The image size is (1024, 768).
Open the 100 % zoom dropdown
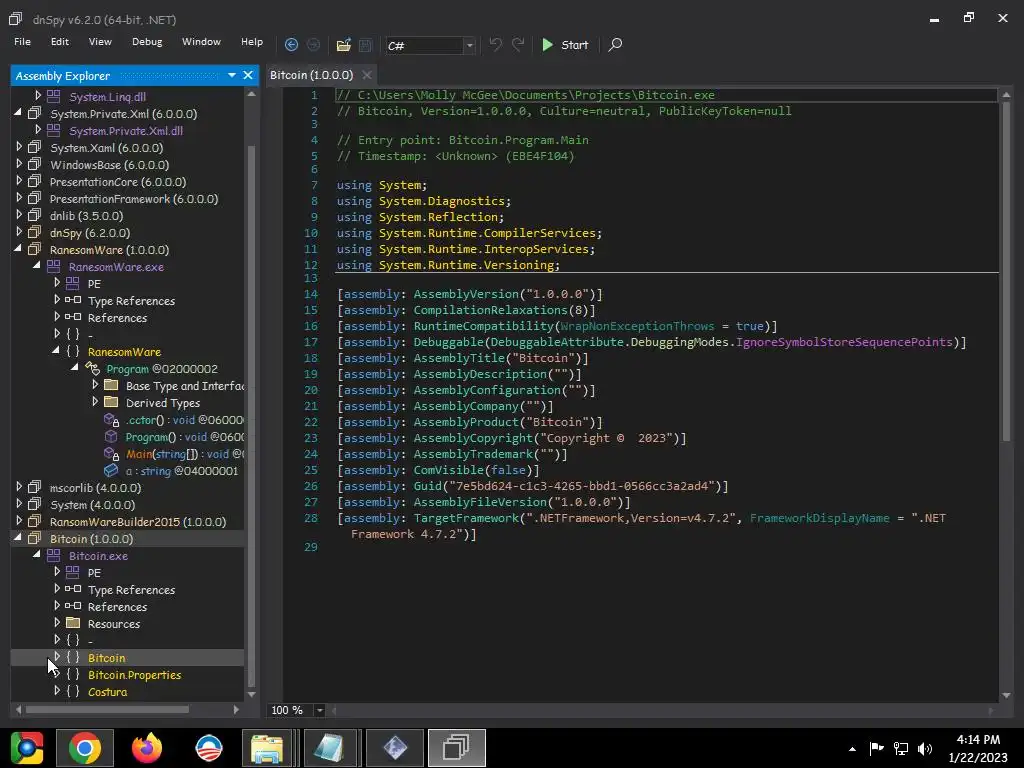pos(319,710)
